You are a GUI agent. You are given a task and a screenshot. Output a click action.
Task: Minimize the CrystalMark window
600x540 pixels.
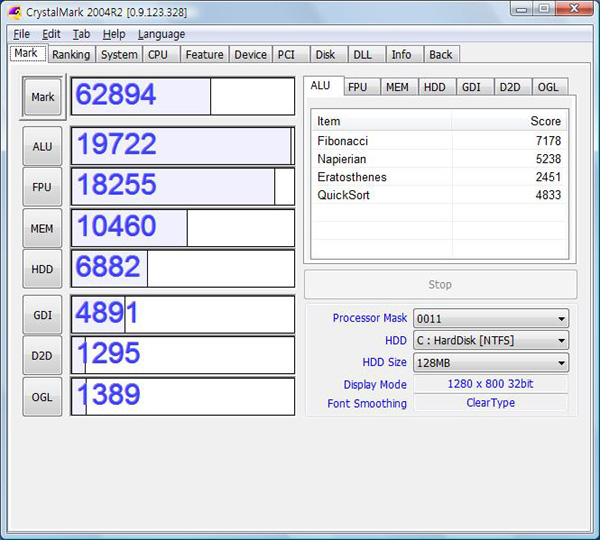[x=522, y=9]
